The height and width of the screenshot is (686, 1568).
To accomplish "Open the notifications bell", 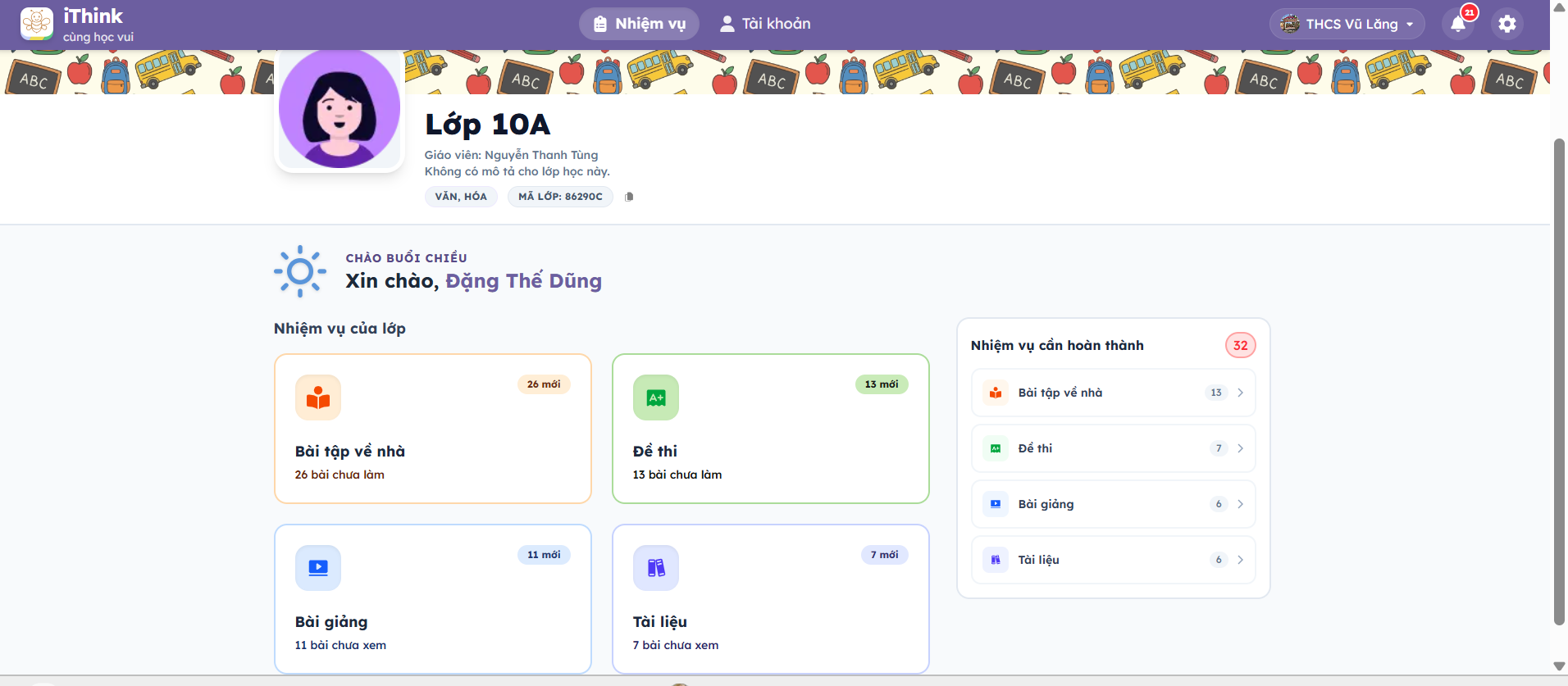I will [x=1458, y=24].
